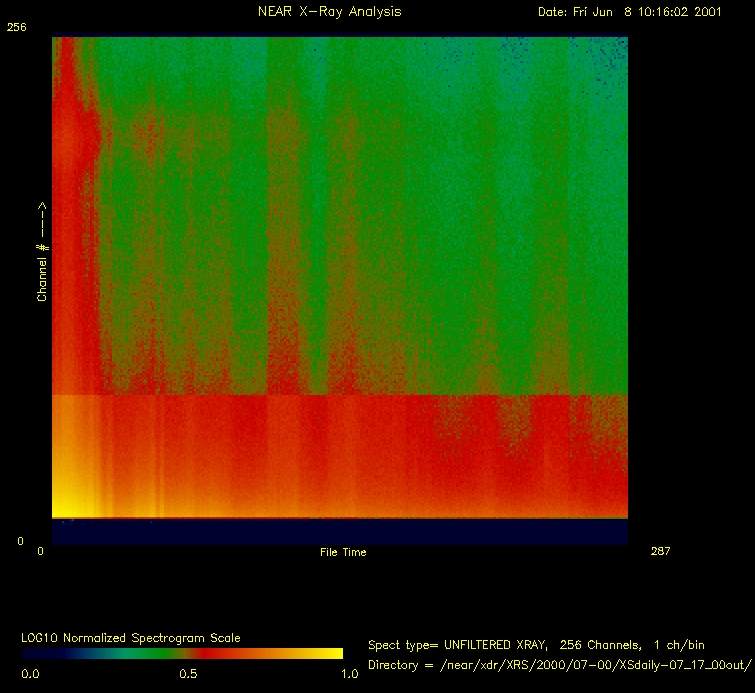Click the dark blue end of the color scale bar
This screenshot has width=755, height=693.
[40, 653]
